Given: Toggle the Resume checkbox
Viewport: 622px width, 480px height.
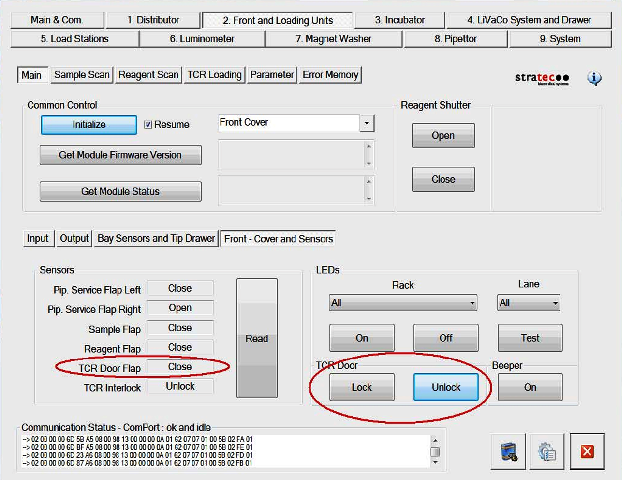Looking at the screenshot, I should (148, 125).
